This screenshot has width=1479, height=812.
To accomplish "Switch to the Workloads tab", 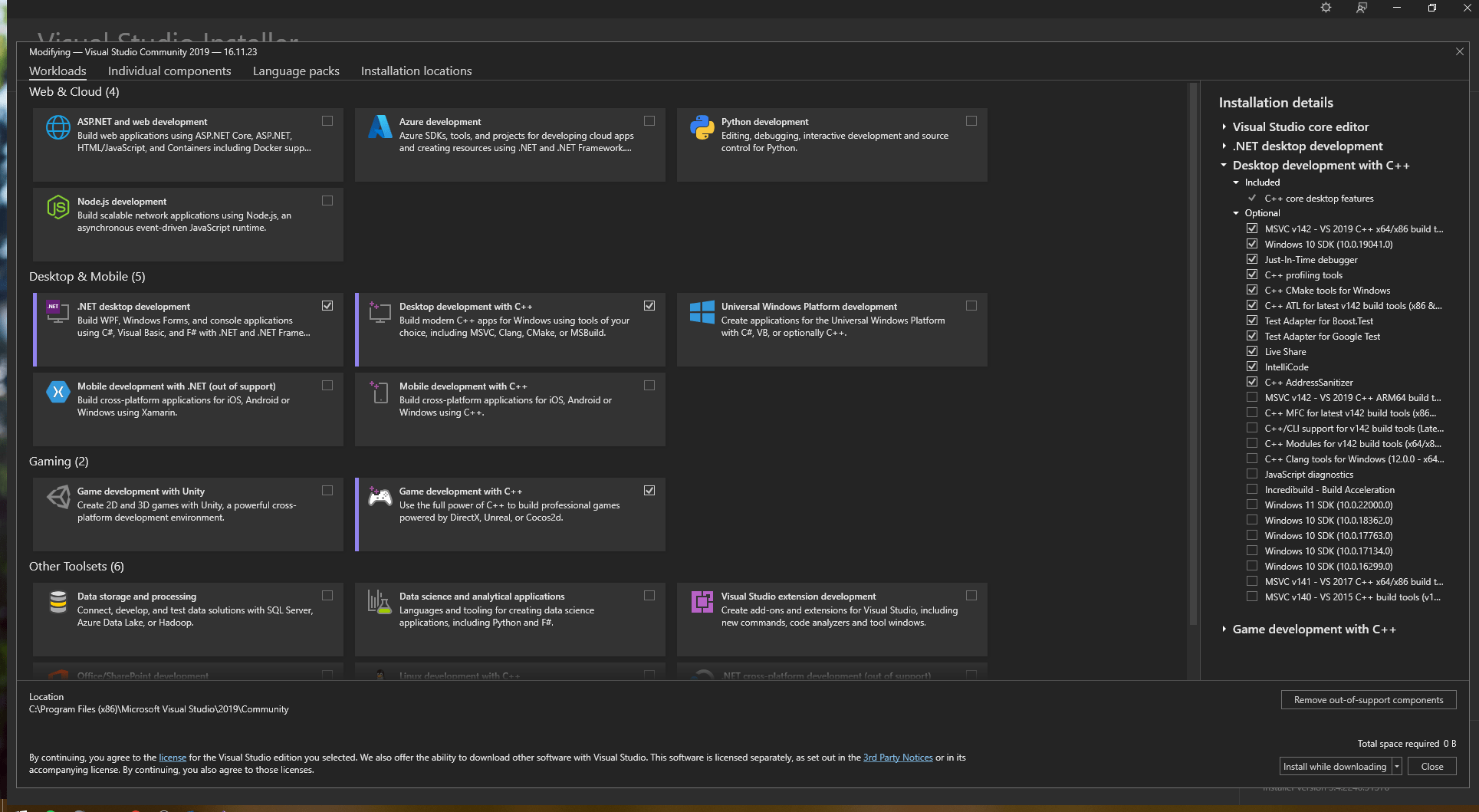I will [x=58, y=71].
